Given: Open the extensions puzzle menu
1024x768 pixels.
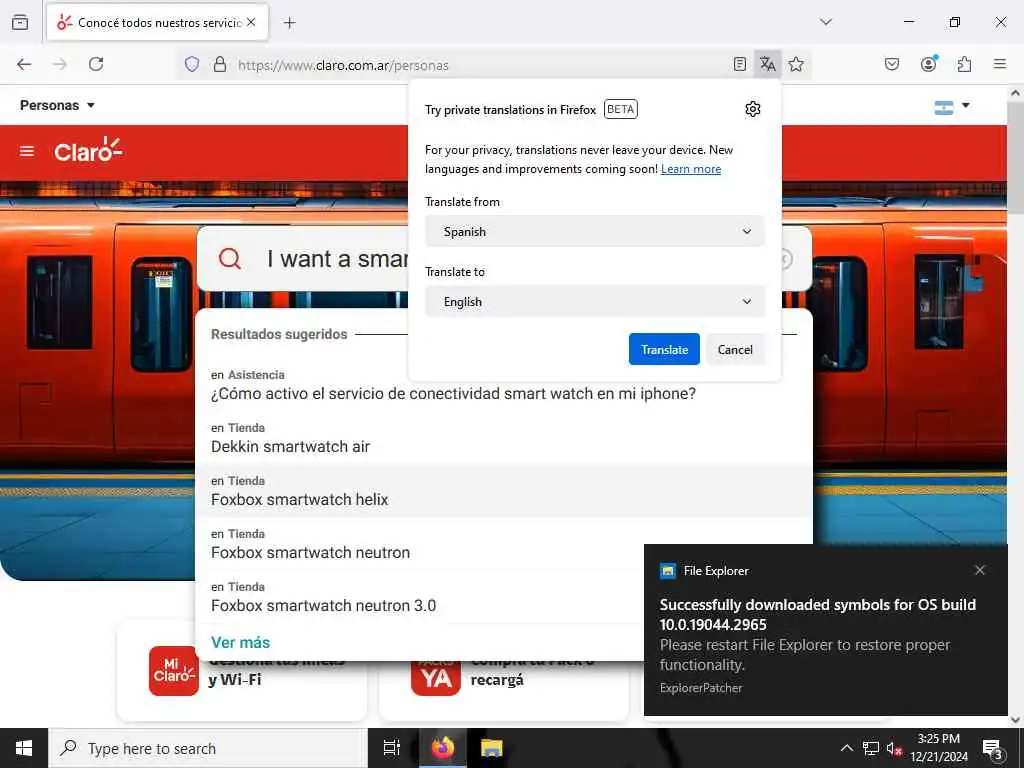Looking at the screenshot, I should point(964,64).
